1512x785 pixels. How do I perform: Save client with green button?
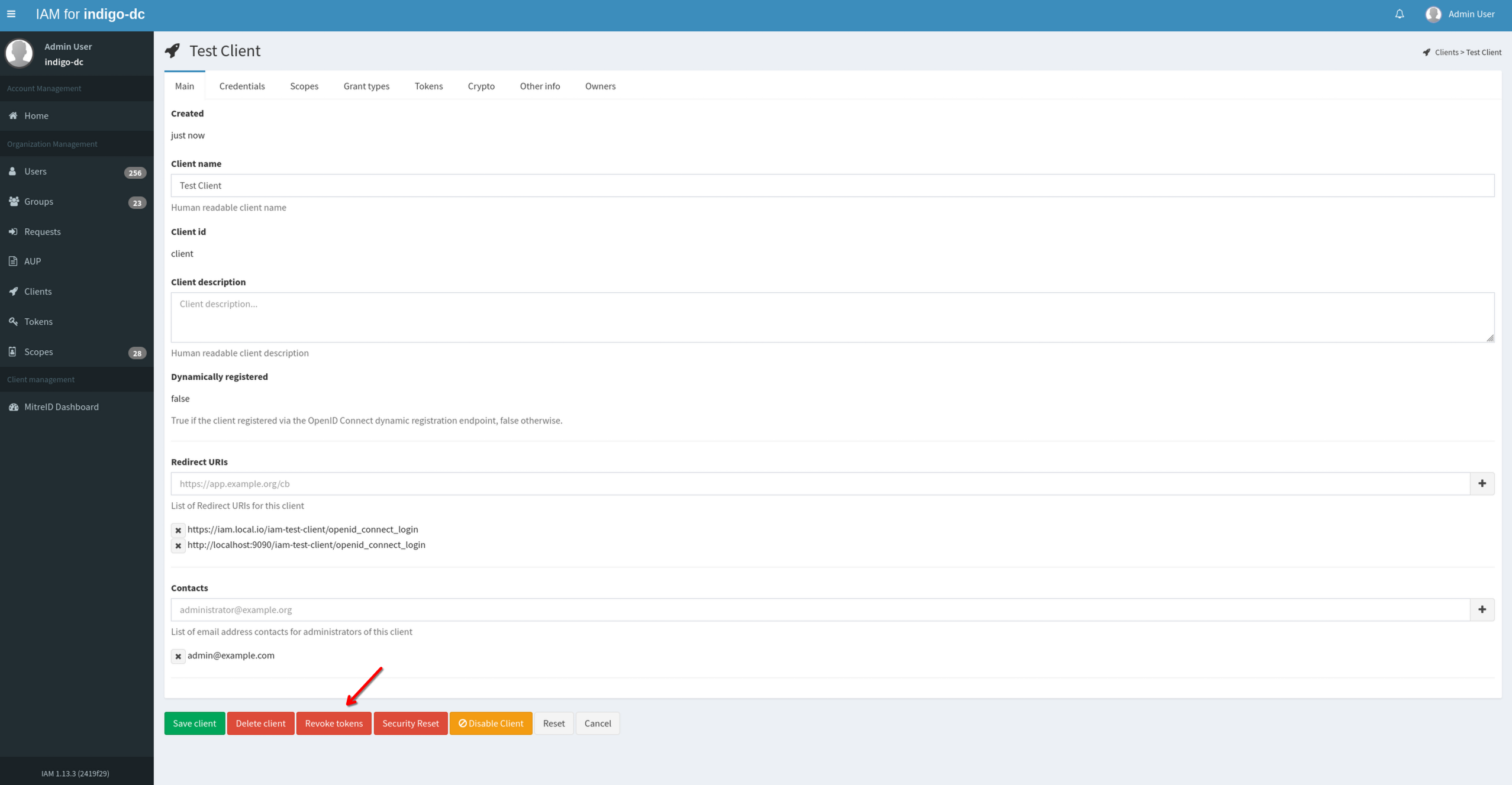[x=194, y=723]
